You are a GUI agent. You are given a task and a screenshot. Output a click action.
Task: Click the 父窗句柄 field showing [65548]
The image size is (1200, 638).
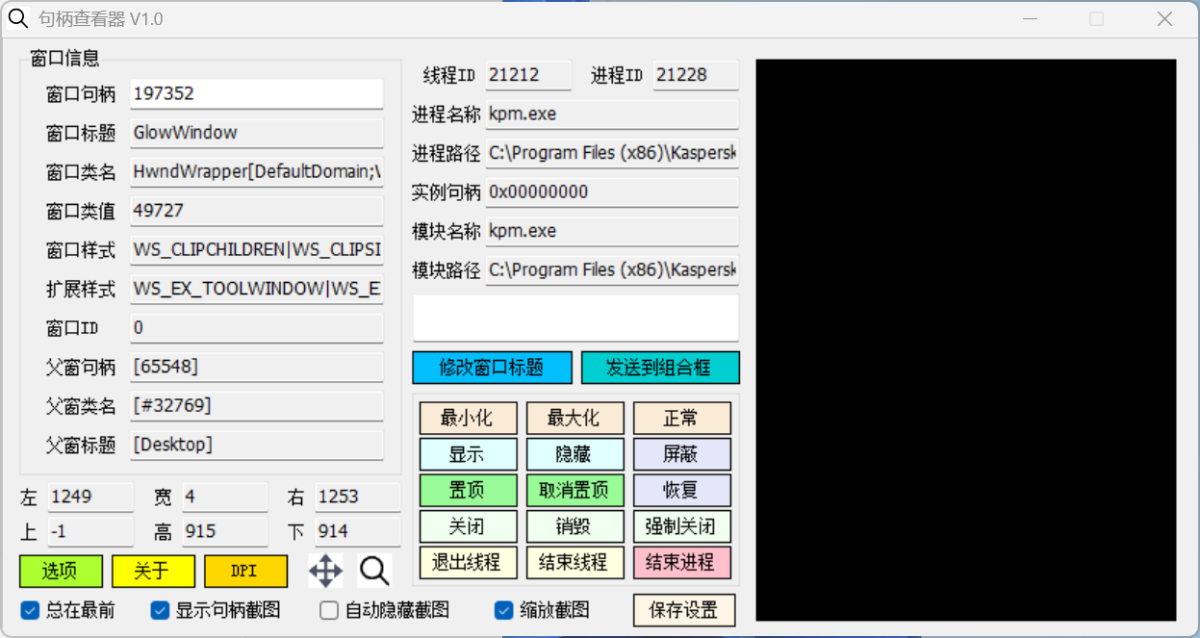(x=257, y=367)
